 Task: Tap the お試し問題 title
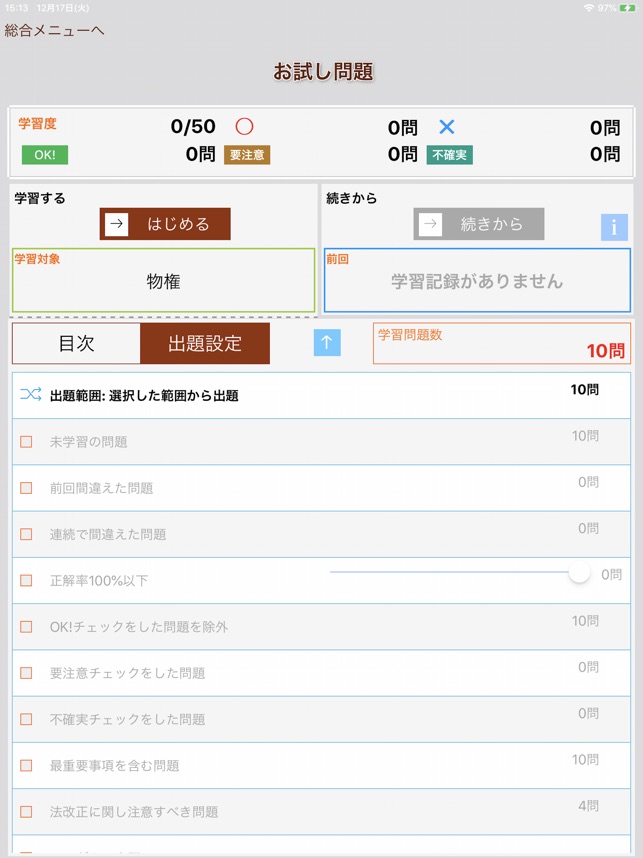pos(323,72)
